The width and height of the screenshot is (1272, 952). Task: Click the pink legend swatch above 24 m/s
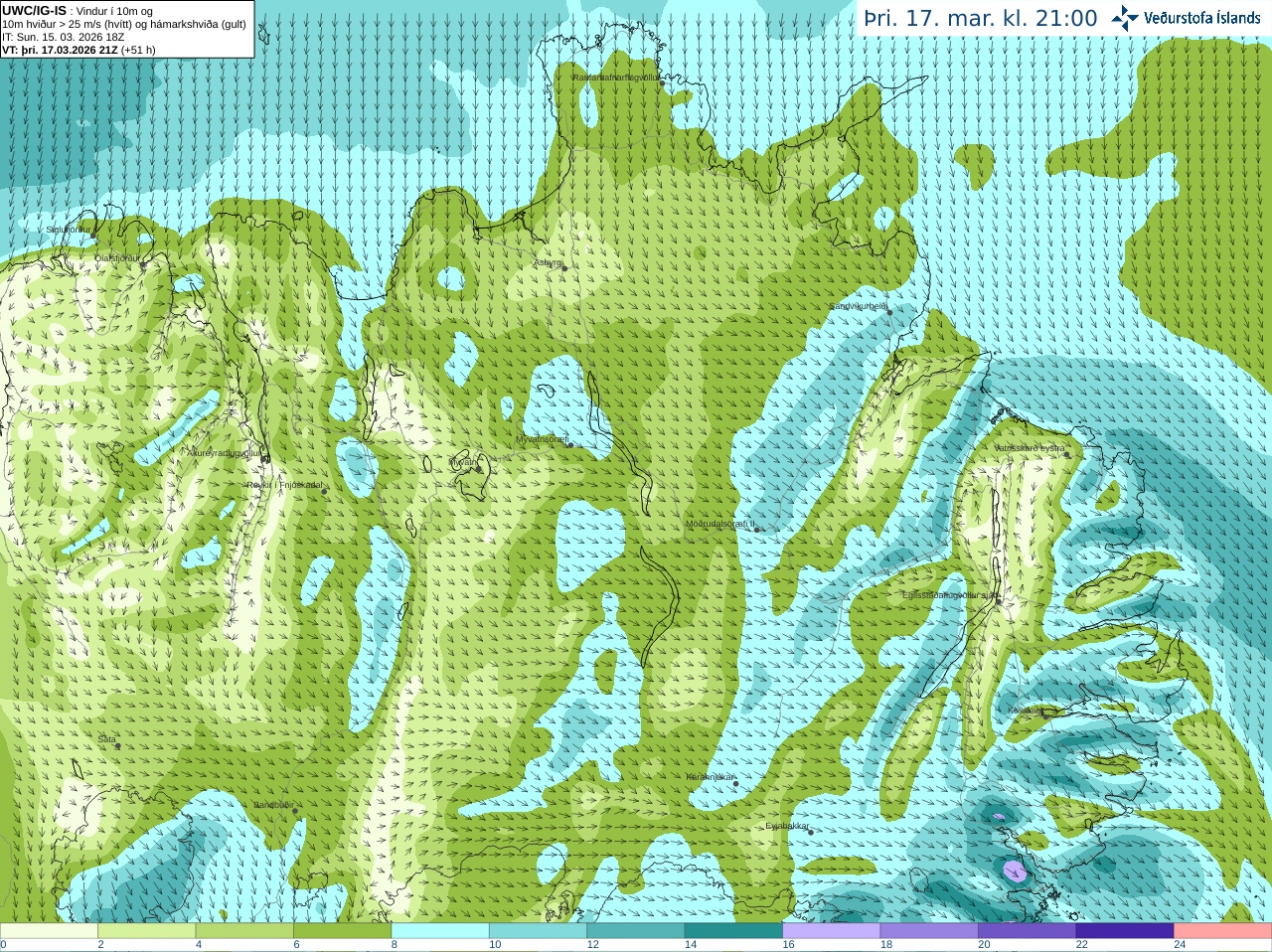pos(1223,931)
